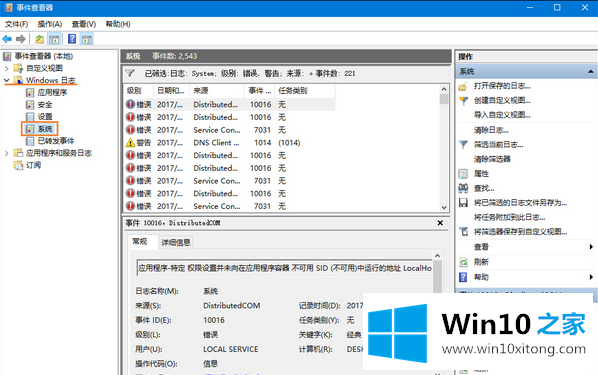The height and width of the screenshot is (375, 598).
Task: Click the green refresh icon beside 刷新
Action: [463, 262]
